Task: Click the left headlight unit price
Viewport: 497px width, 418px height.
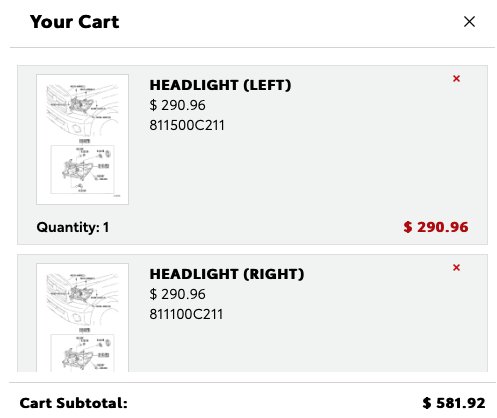Action: [178, 105]
